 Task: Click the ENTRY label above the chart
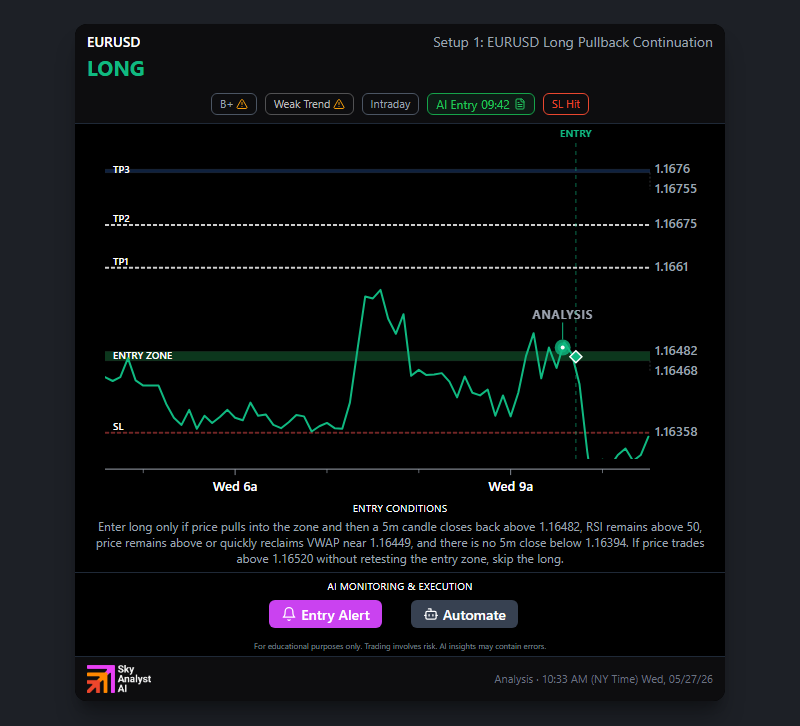coord(576,134)
